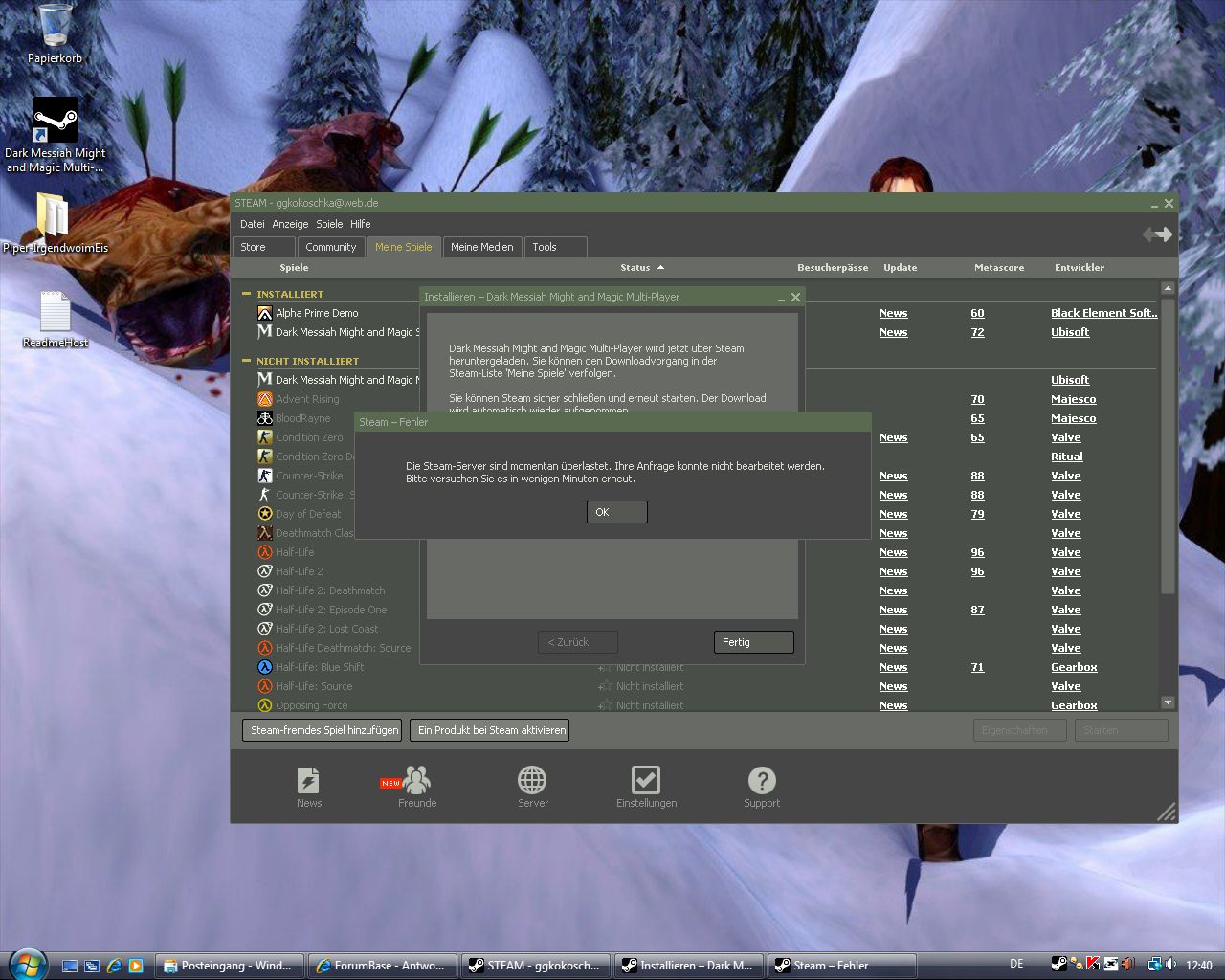Click Ein Produkt bei Steam aktivieren
The image size is (1225, 980).
pos(492,730)
